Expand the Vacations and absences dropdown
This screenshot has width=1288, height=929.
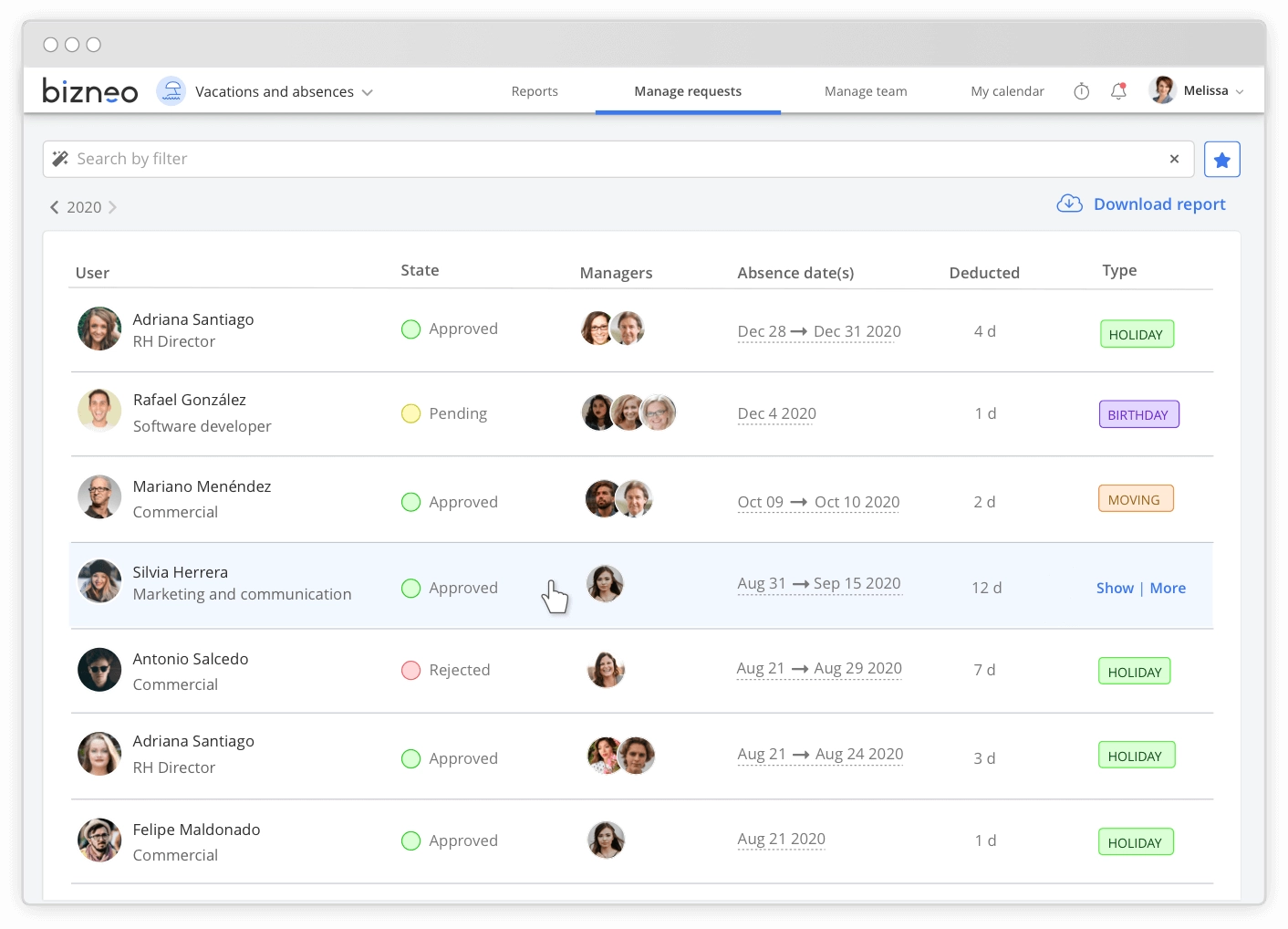[x=368, y=92]
